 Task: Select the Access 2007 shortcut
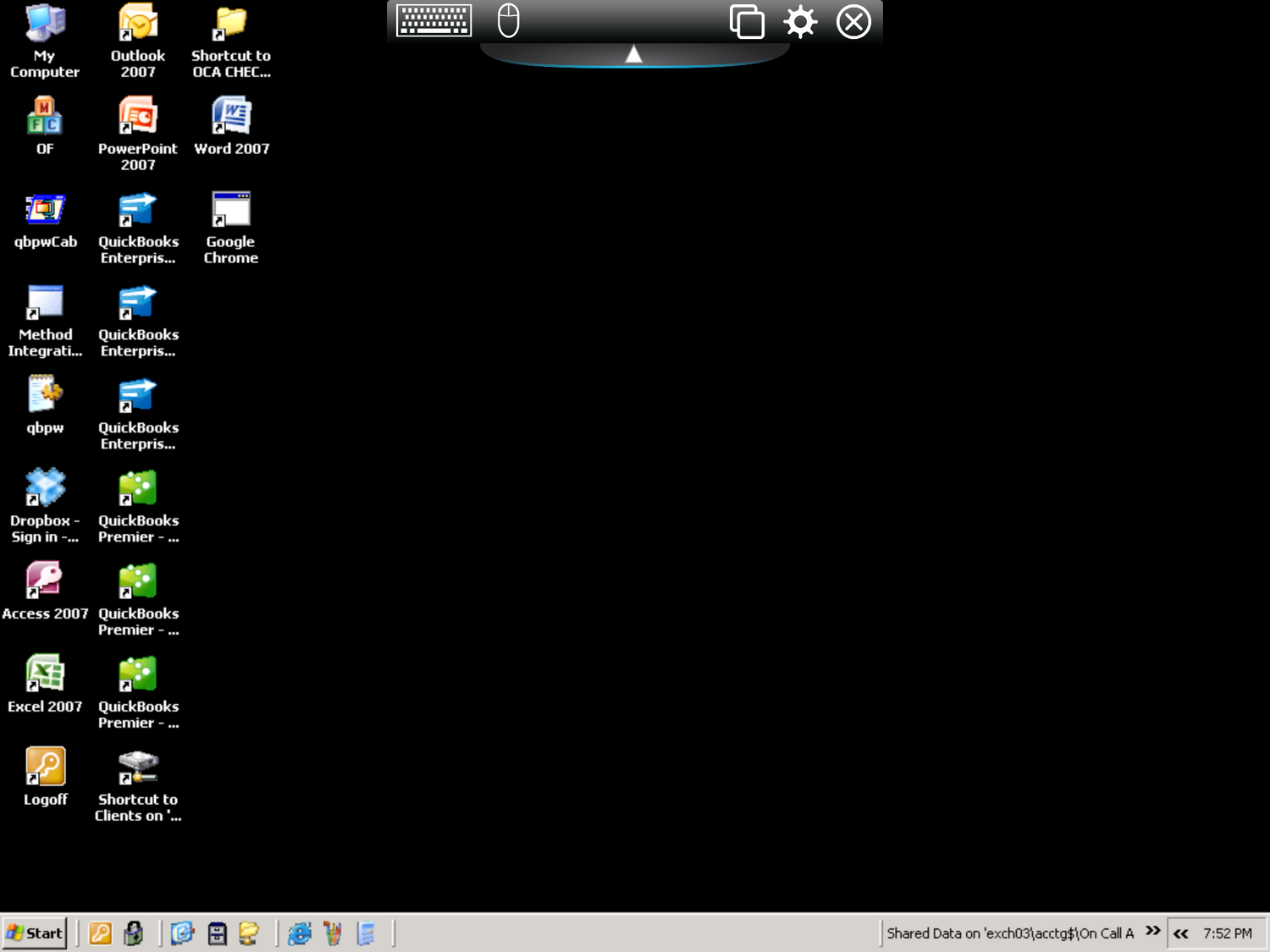click(x=45, y=592)
